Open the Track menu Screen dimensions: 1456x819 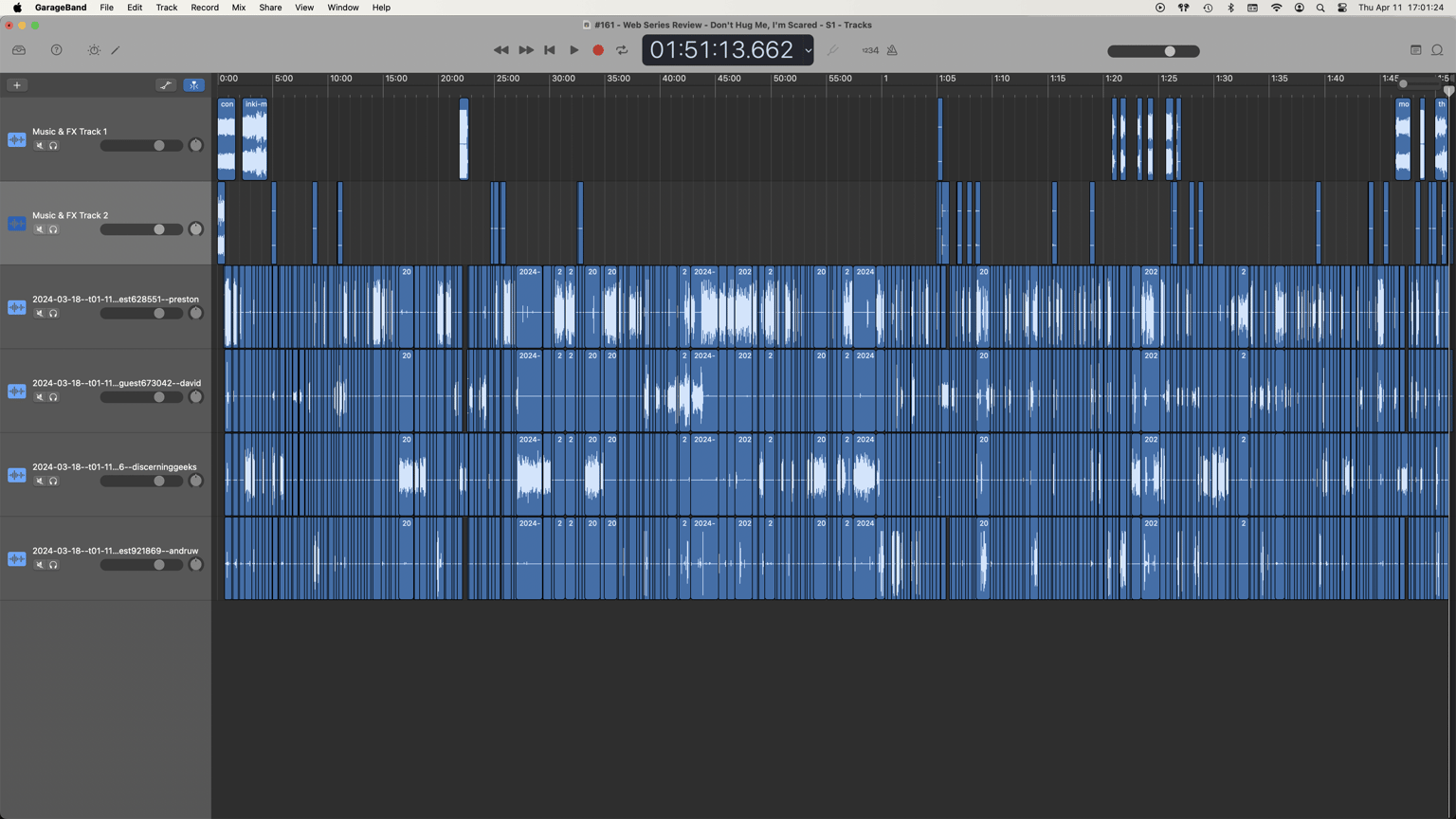point(166,8)
